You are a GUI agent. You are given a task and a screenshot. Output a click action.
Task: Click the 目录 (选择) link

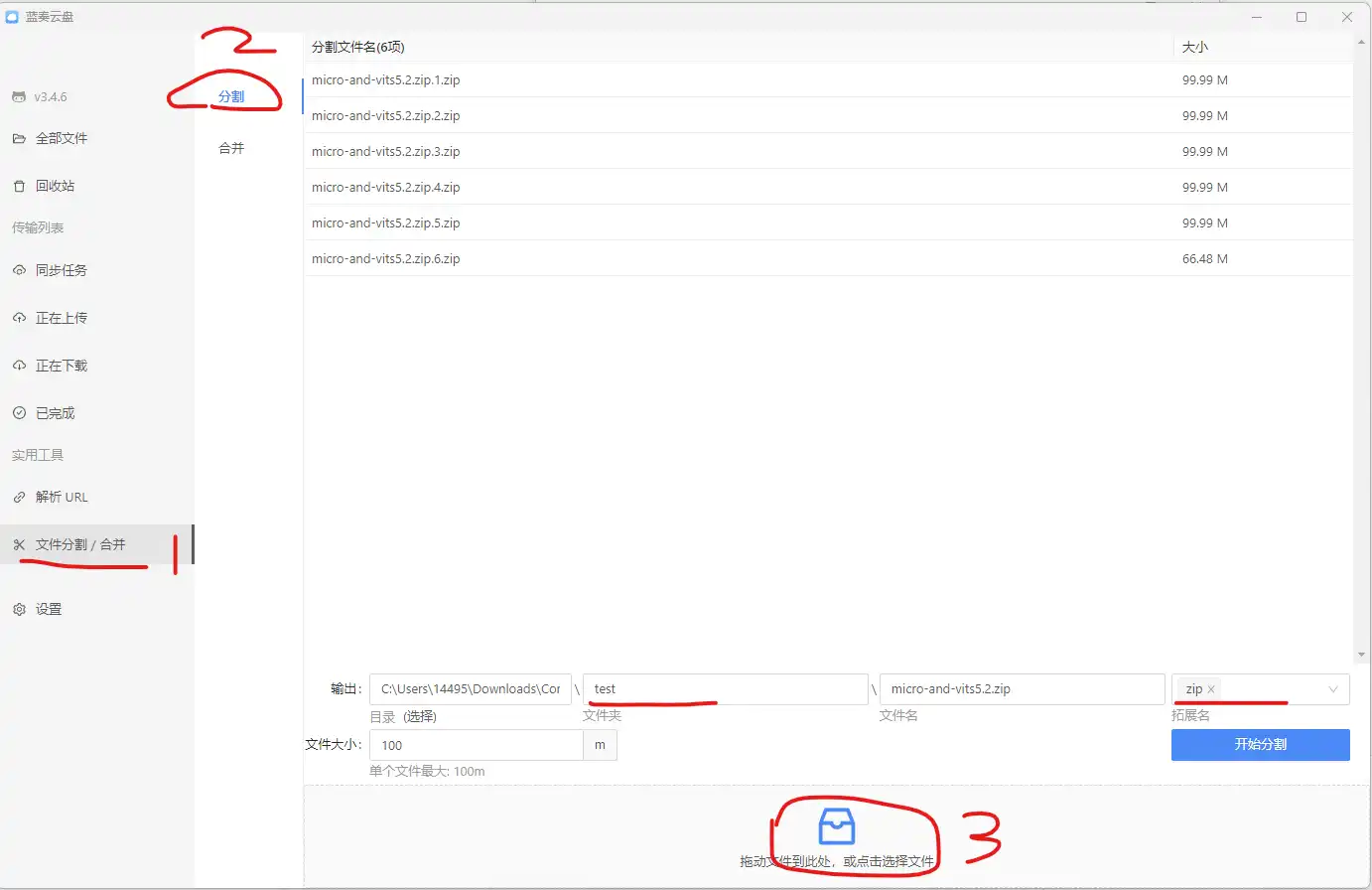[403, 716]
